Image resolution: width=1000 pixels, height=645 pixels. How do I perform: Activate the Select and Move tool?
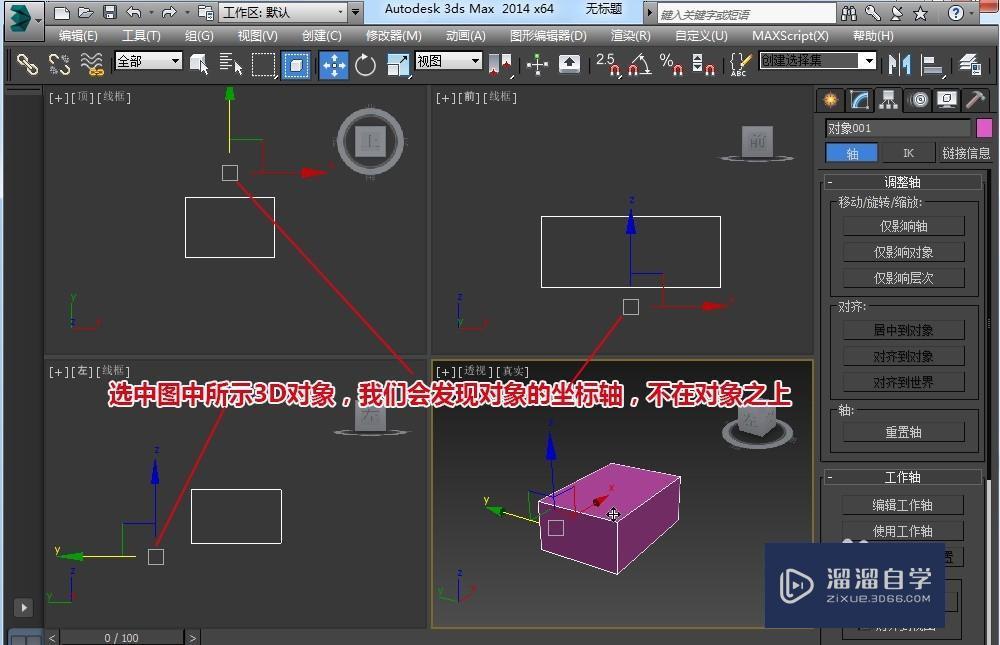click(334, 65)
